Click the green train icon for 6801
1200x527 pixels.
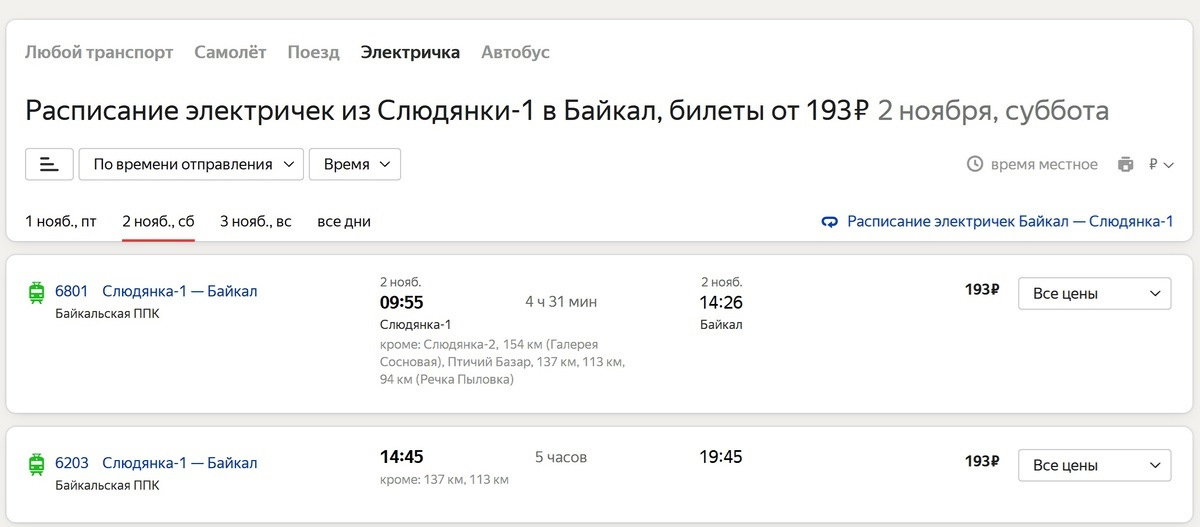[x=37, y=292]
